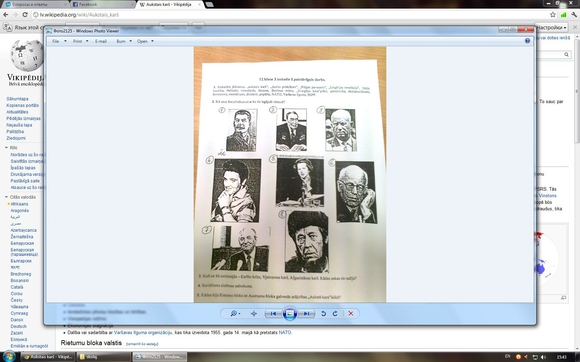Click the Windows Start button
This screenshot has height=362, width=580.
coord(9,357)
